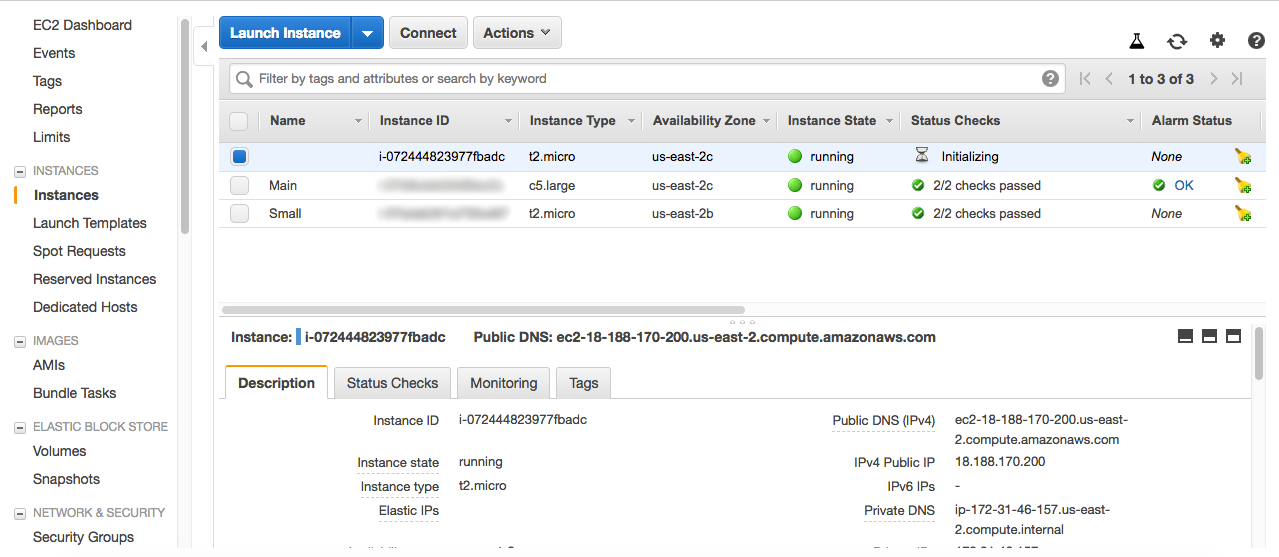Screen dimensions: 1279x557
Task: Click the sidebar vertical scrollbar
Action: pos(185,127)
